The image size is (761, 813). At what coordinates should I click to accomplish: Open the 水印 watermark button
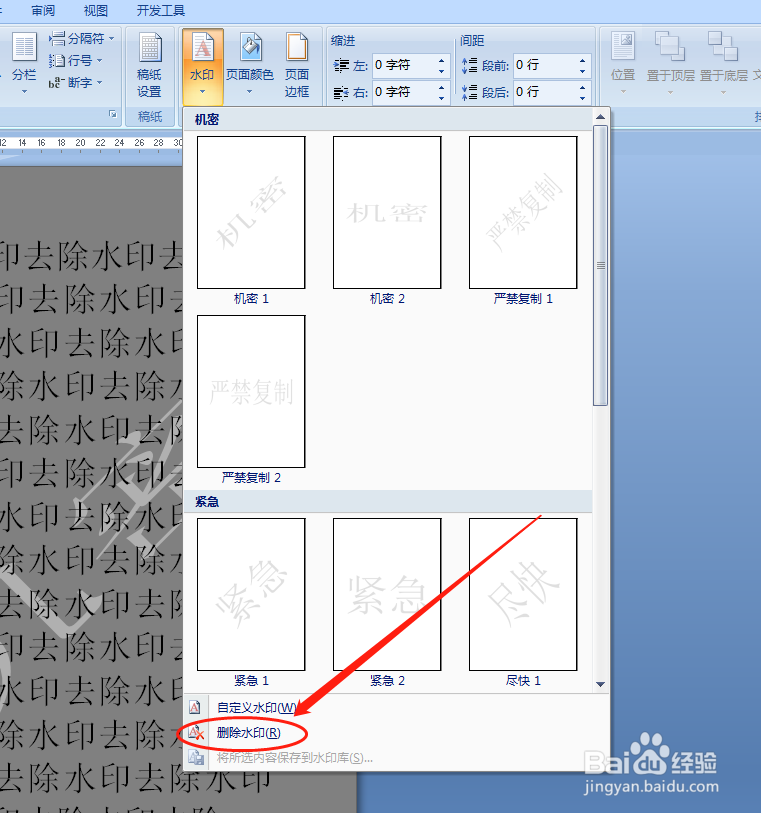pyautogui.click(x=202, y=65)
